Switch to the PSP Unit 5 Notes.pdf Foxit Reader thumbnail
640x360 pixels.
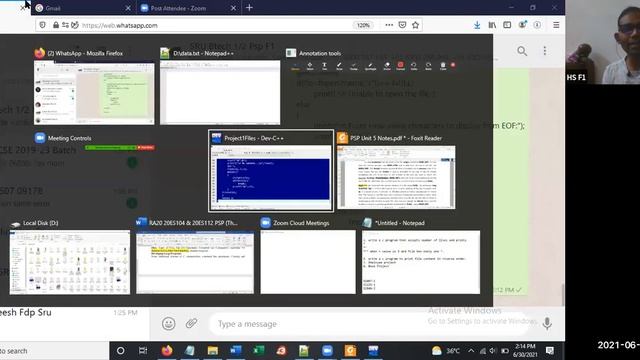coord(396,177)
